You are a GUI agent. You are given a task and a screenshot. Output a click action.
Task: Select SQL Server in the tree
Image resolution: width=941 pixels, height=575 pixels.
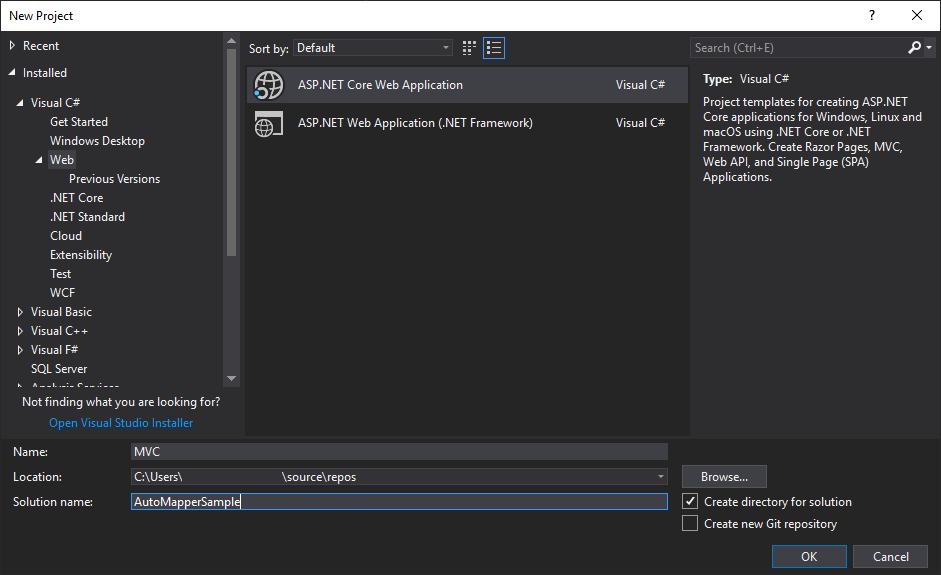[x=59, y=369]
